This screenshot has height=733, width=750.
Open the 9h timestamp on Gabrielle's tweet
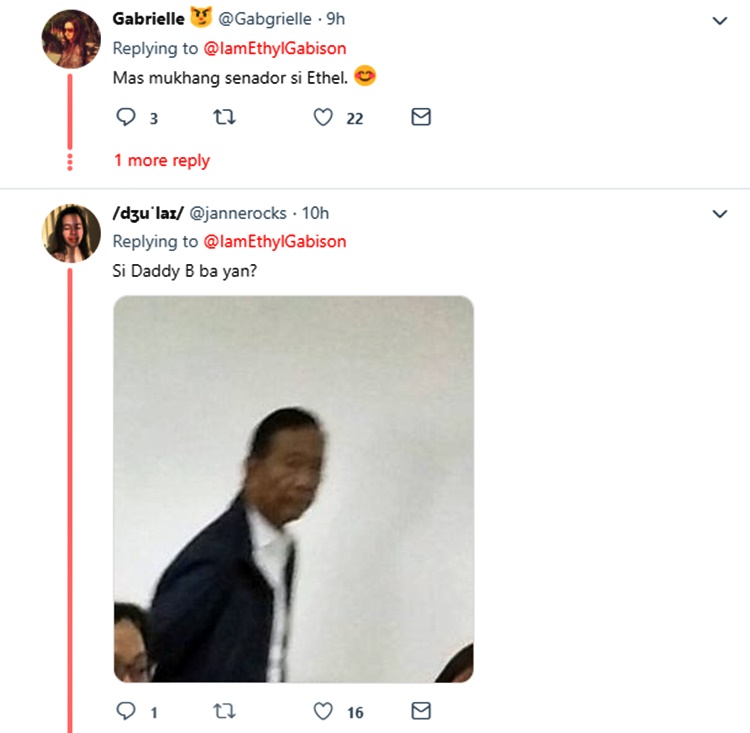336,19
